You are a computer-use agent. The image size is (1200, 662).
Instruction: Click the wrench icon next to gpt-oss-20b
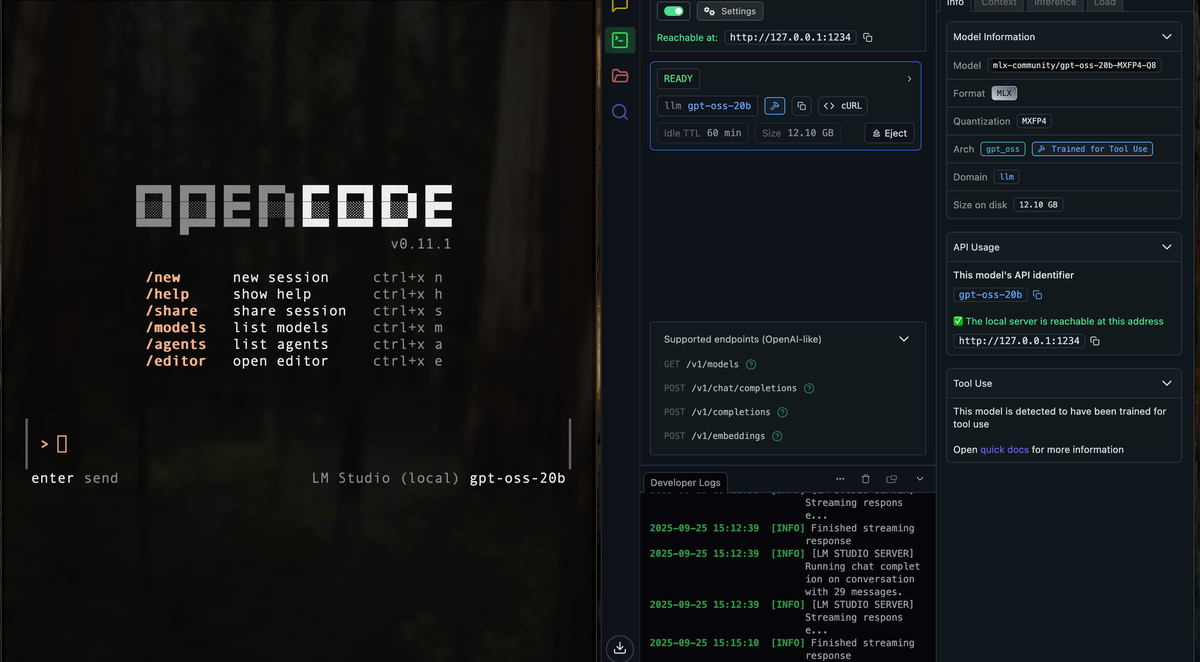click(774, 105)
